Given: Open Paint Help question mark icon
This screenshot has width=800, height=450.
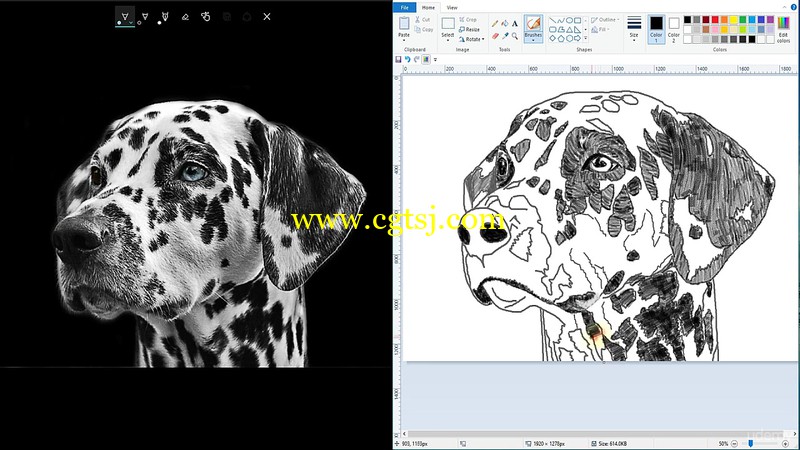Looking at the screenshot, I should coord(793,7).
